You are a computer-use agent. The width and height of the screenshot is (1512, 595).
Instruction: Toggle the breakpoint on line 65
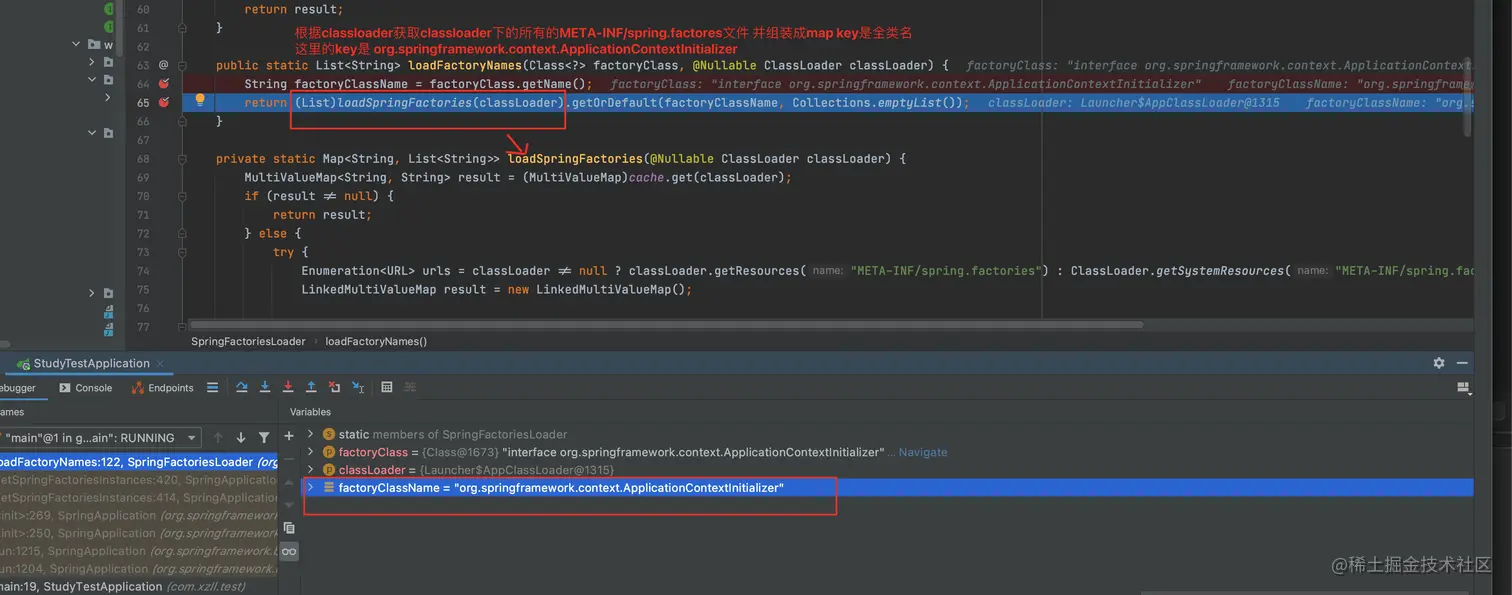coord(164,102)
